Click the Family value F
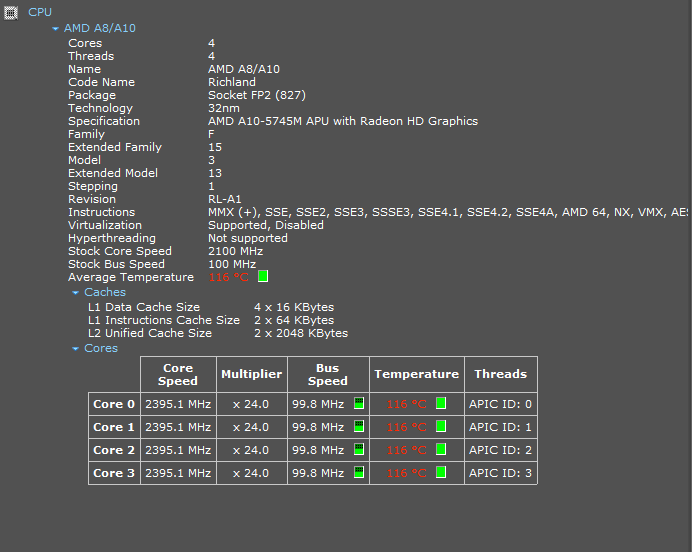The image size is (692, 552). pos(211,134)
